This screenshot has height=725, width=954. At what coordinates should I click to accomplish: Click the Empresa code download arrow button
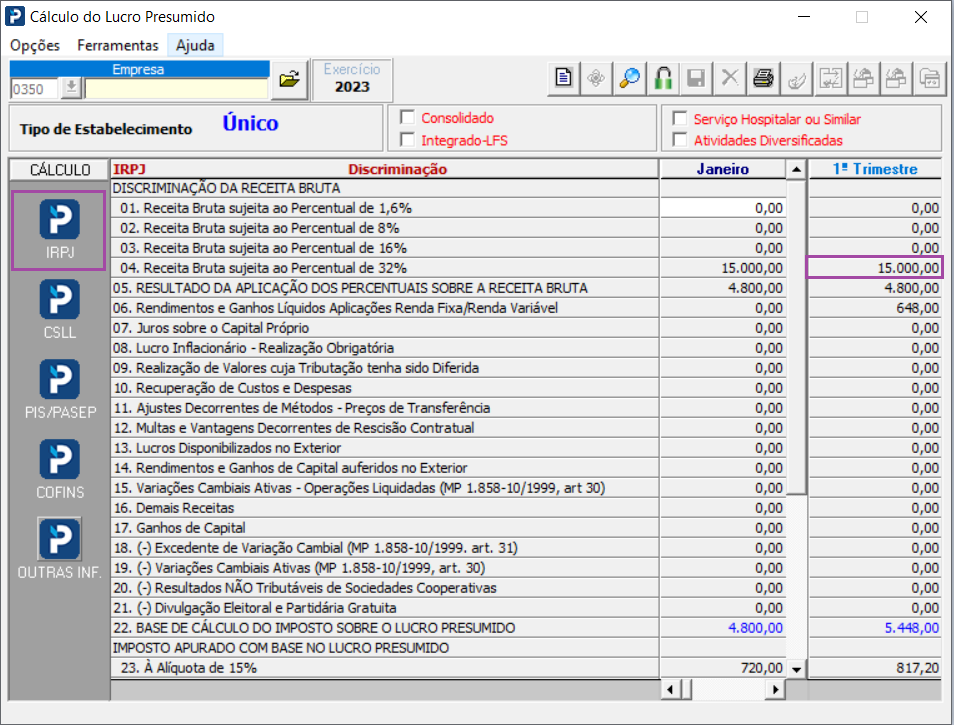click(71, 88)
